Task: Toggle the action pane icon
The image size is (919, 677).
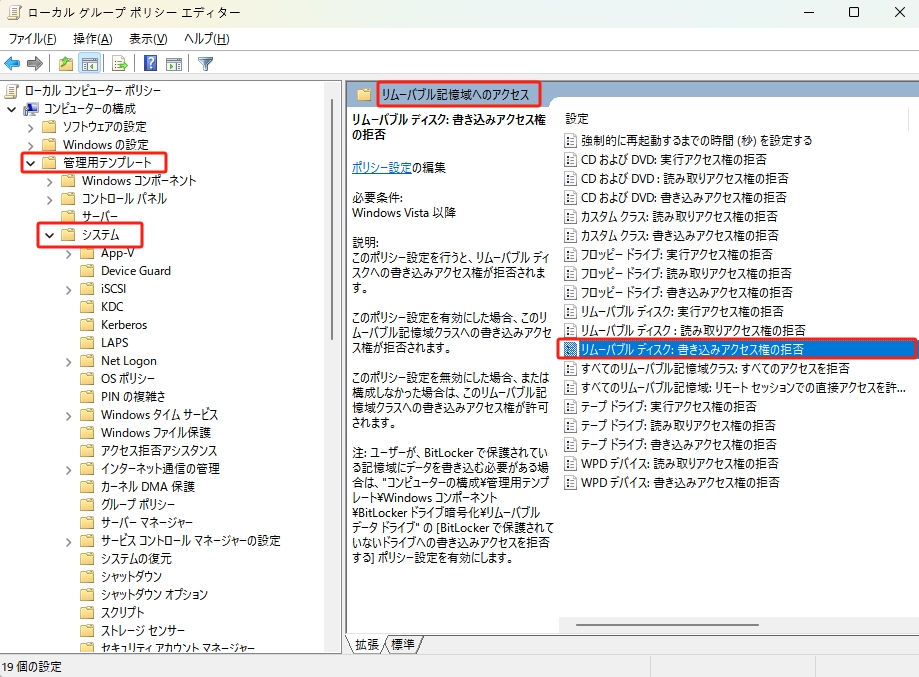Action: click(x=172, y=62)
